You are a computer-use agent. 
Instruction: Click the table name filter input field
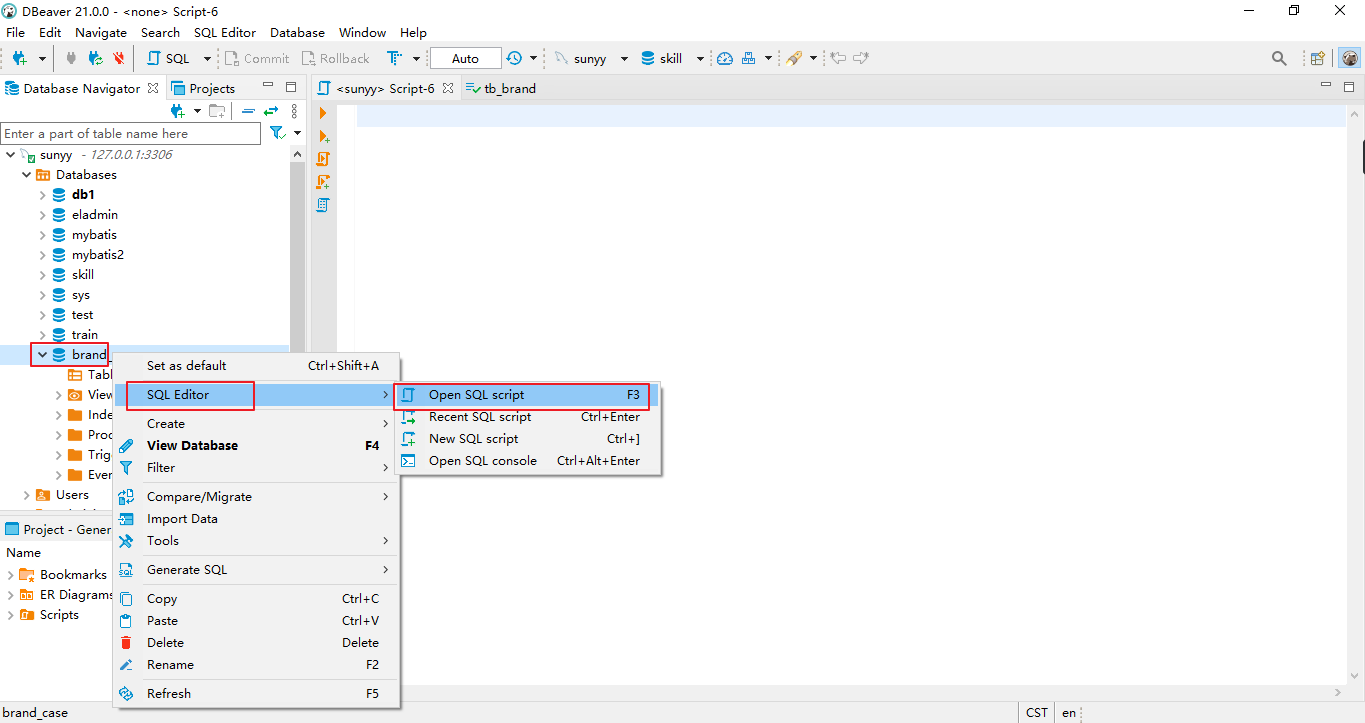130,134
